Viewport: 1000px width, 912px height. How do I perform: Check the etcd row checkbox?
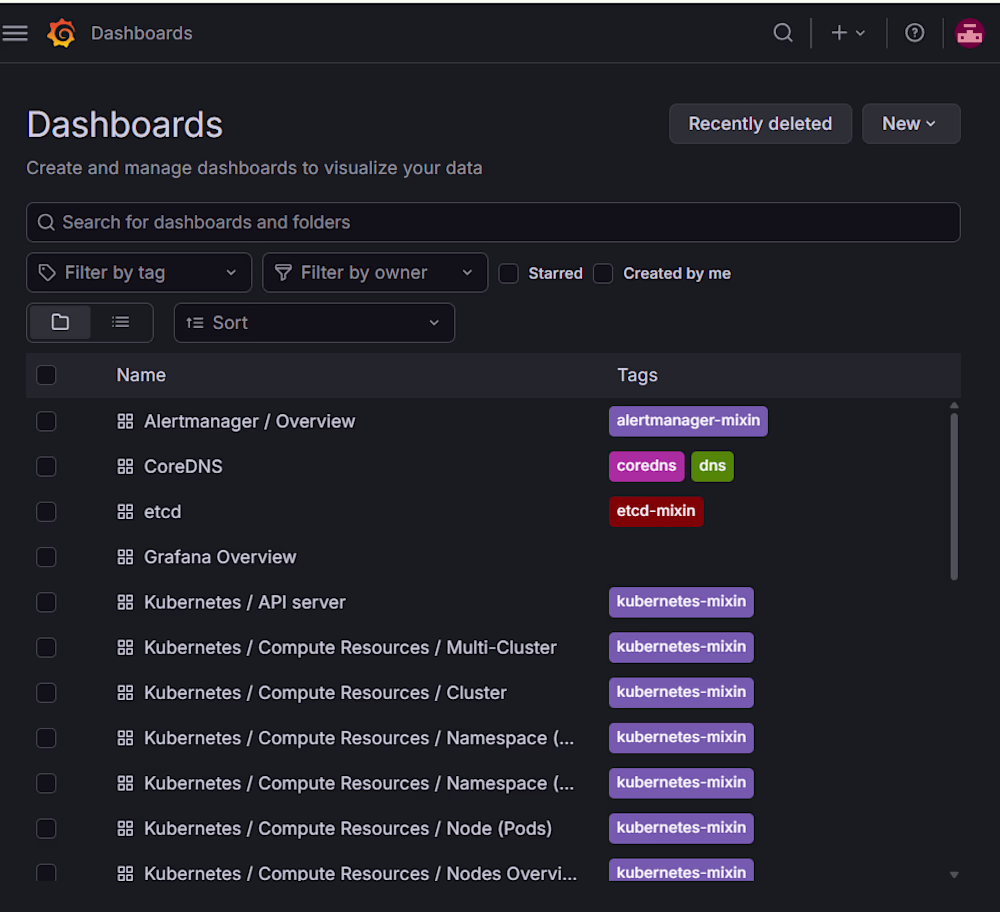pos(46,512)
